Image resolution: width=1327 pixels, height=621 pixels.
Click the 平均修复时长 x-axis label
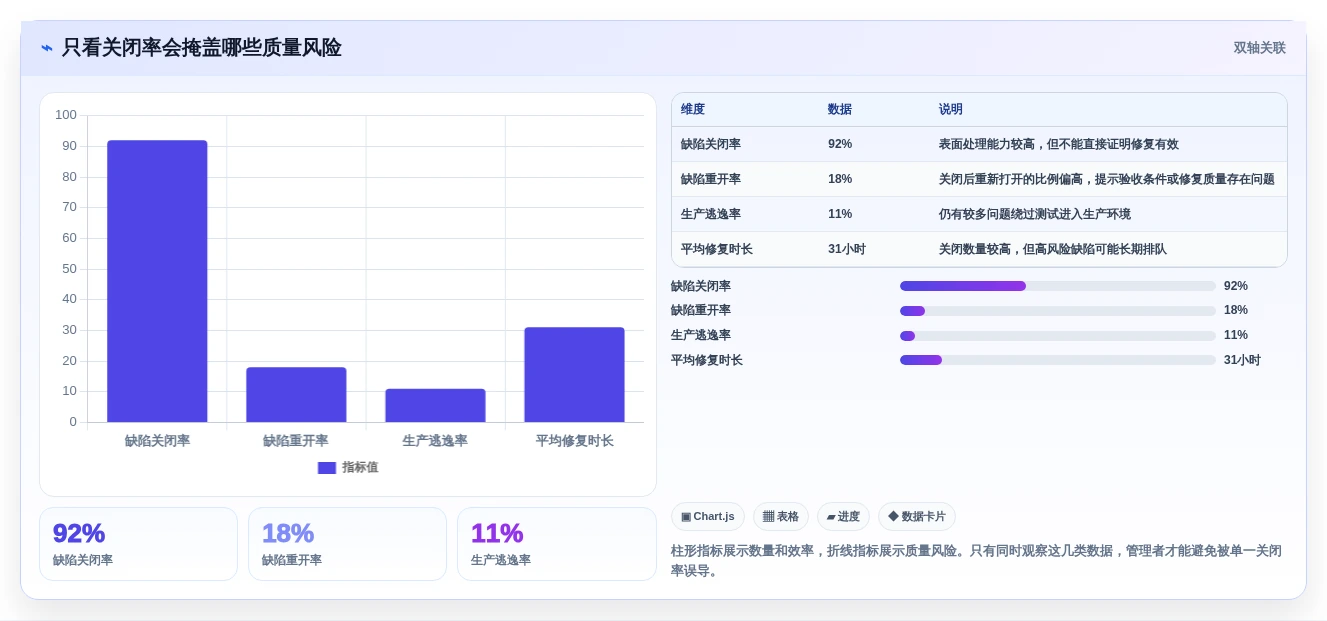coord(574,441)
